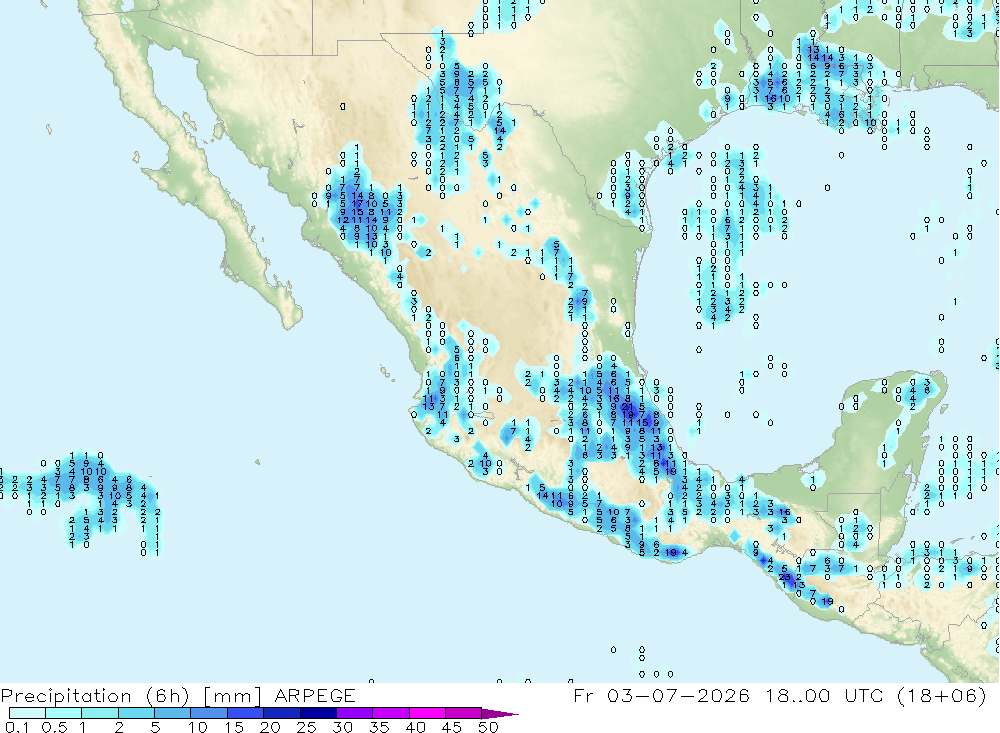Click the 2–5 mm legend color box
This screenshot has width=1000, height=733.
click(x=136, y=713)
